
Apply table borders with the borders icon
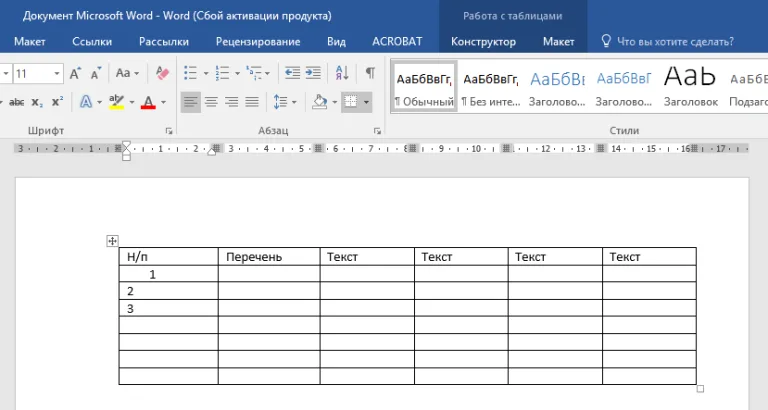351,102
